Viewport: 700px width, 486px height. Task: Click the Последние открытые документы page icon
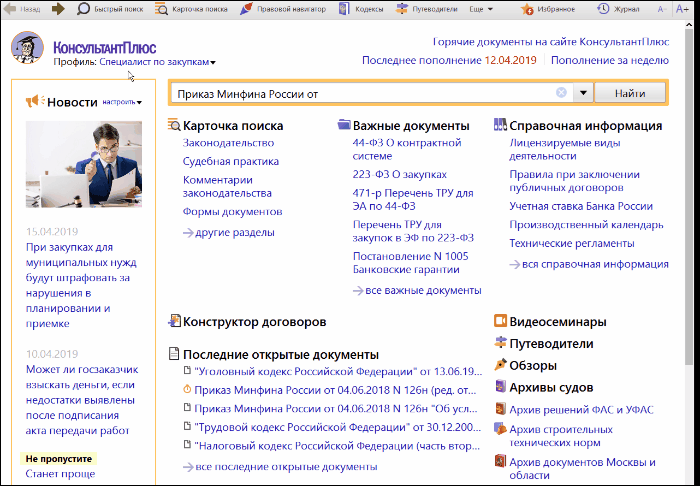pyautogui.click(x=174, y=354)
